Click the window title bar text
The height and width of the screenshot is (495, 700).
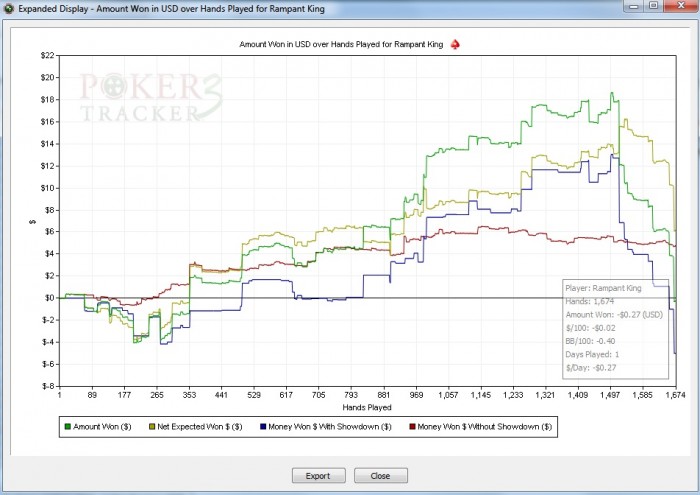(x=171, y=9)
